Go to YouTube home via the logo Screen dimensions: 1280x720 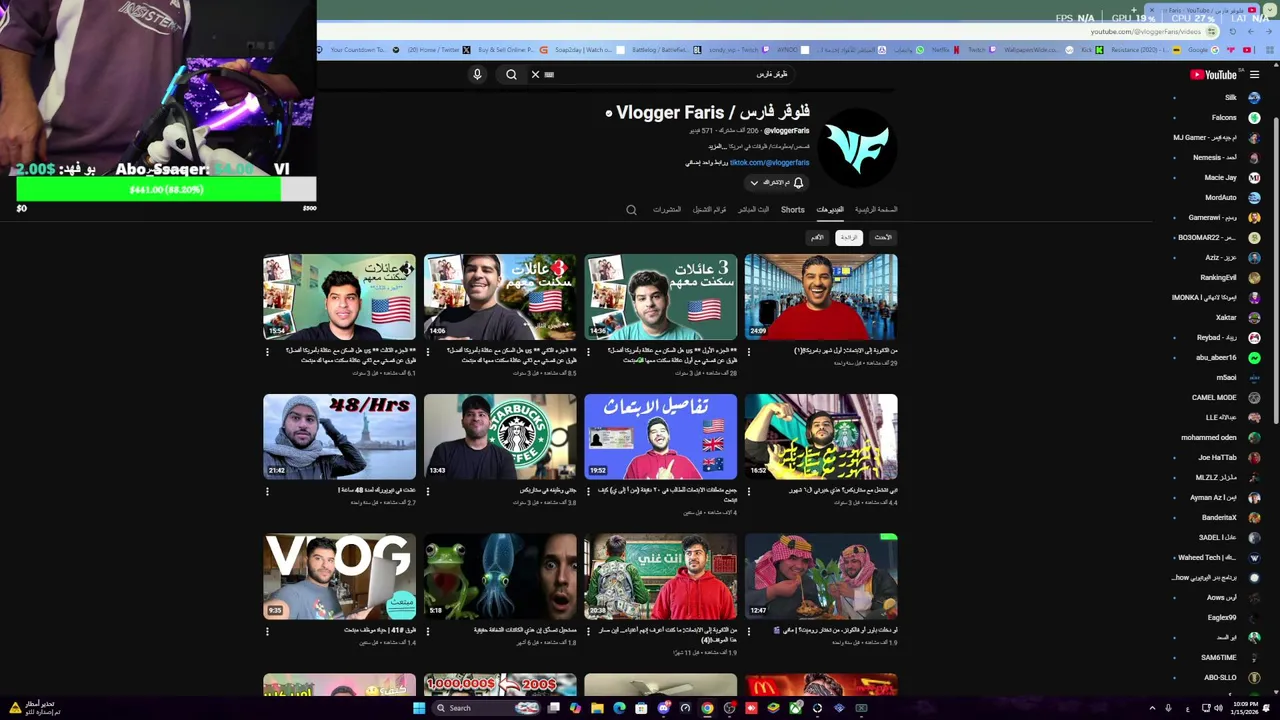coord(1214,75)
